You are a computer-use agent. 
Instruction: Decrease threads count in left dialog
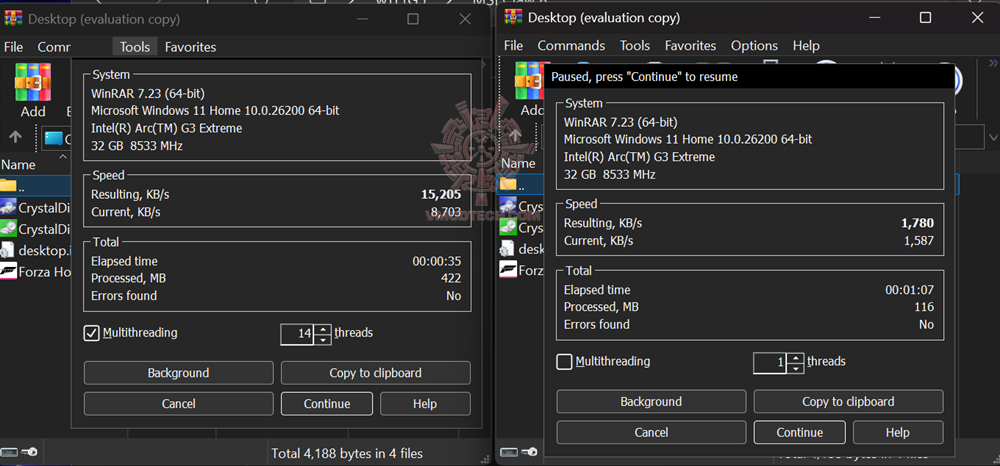(323, 339)
